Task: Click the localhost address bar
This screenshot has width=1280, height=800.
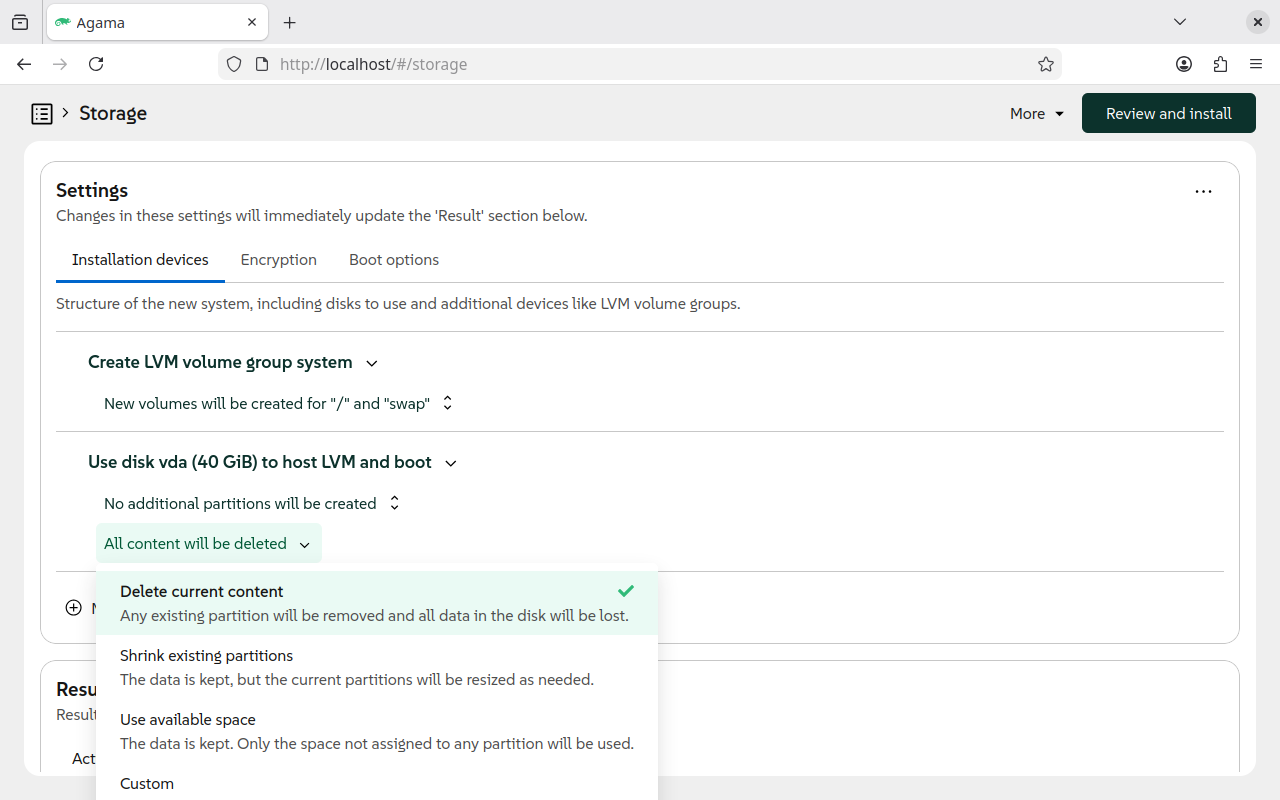Action: [640, 64]
